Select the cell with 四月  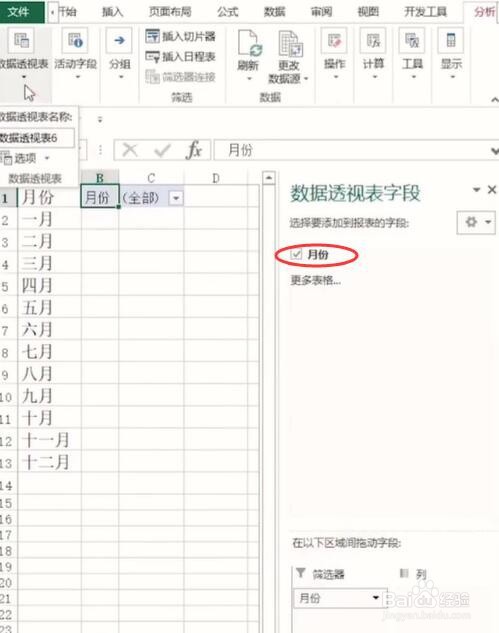tap(49, 286)
